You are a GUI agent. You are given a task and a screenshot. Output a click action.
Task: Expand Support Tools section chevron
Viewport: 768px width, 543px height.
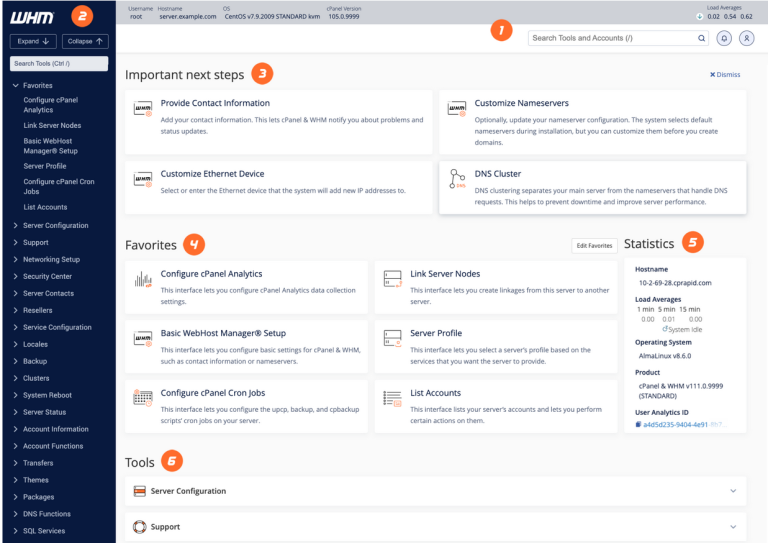point(733,527)
